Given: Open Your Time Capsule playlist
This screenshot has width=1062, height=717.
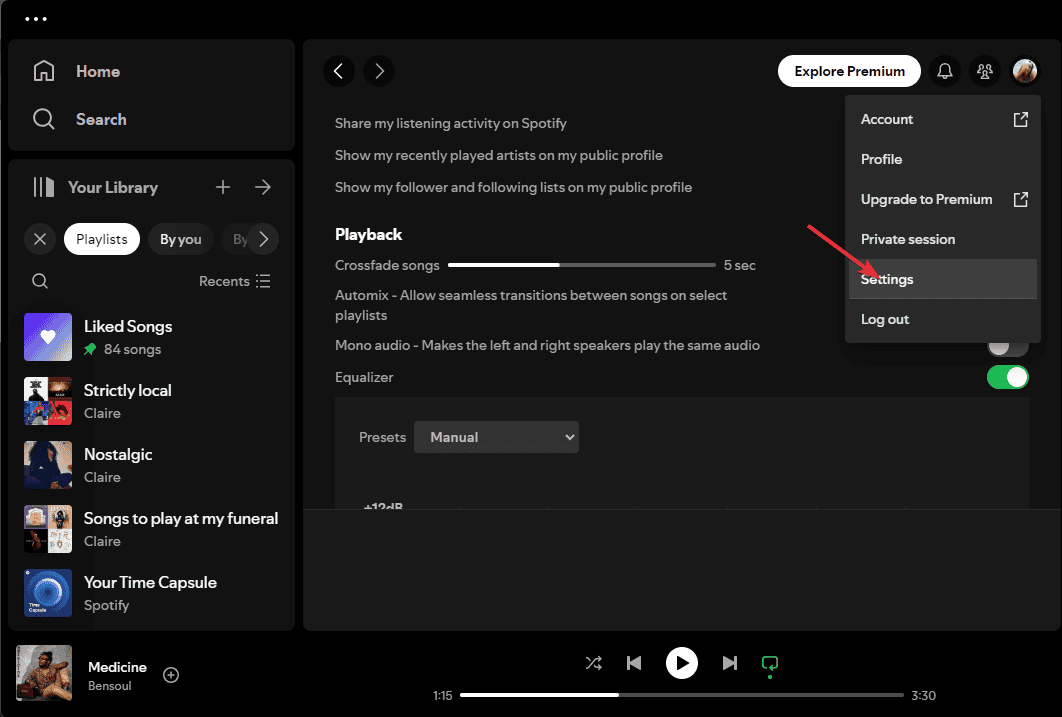Looking at the screenshot, I should (x=152, y=593).
